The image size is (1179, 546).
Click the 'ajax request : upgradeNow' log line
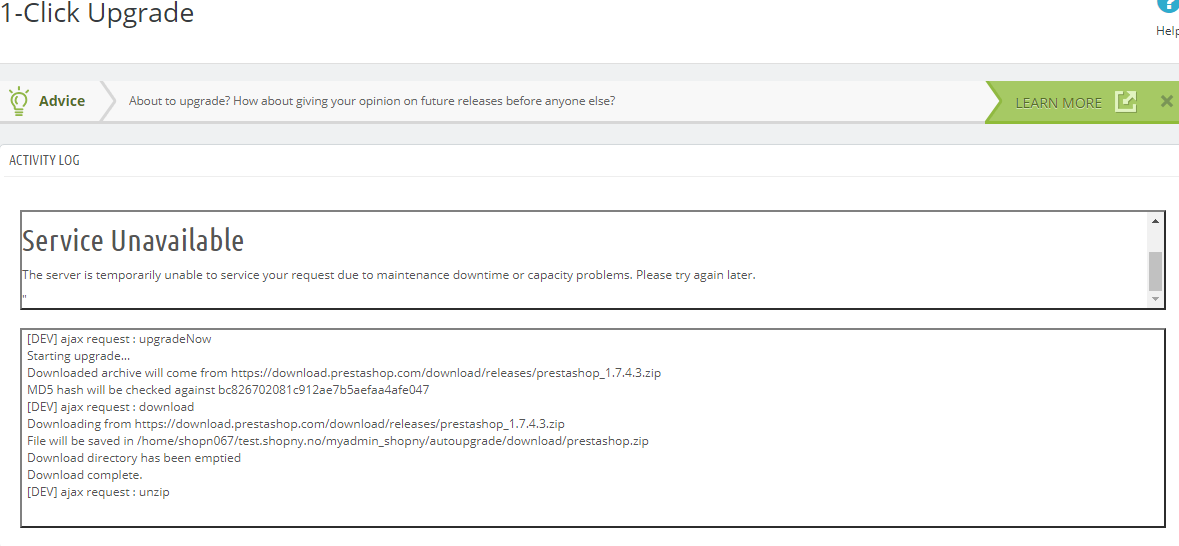pos(119,339)
